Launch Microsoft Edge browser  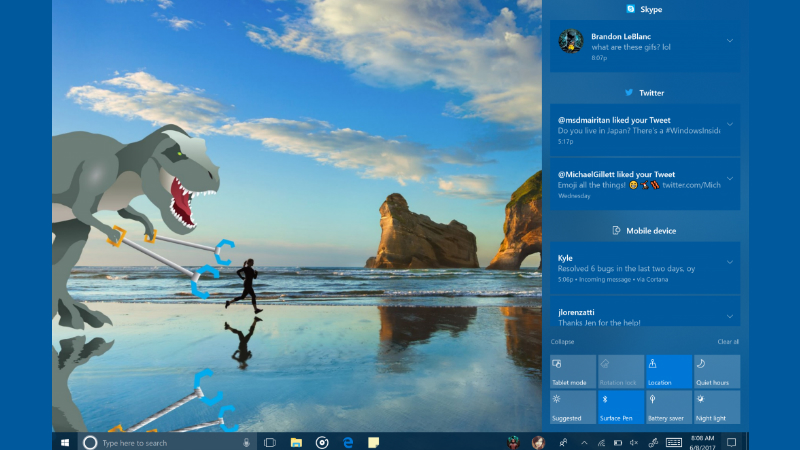tap(348, 441)
